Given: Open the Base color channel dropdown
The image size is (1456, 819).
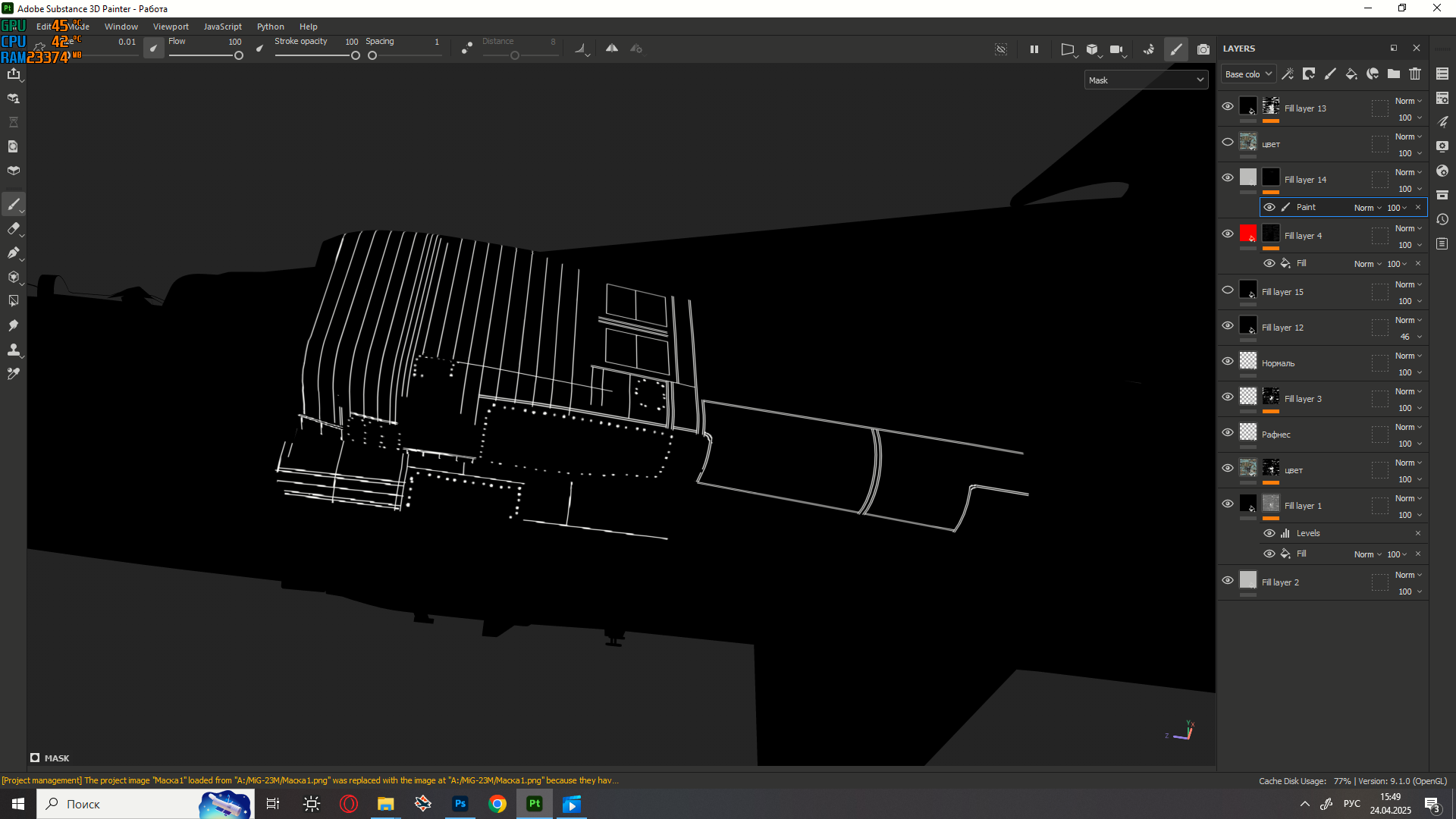Looking at the screenshot, I should [x=1248, y=74].
